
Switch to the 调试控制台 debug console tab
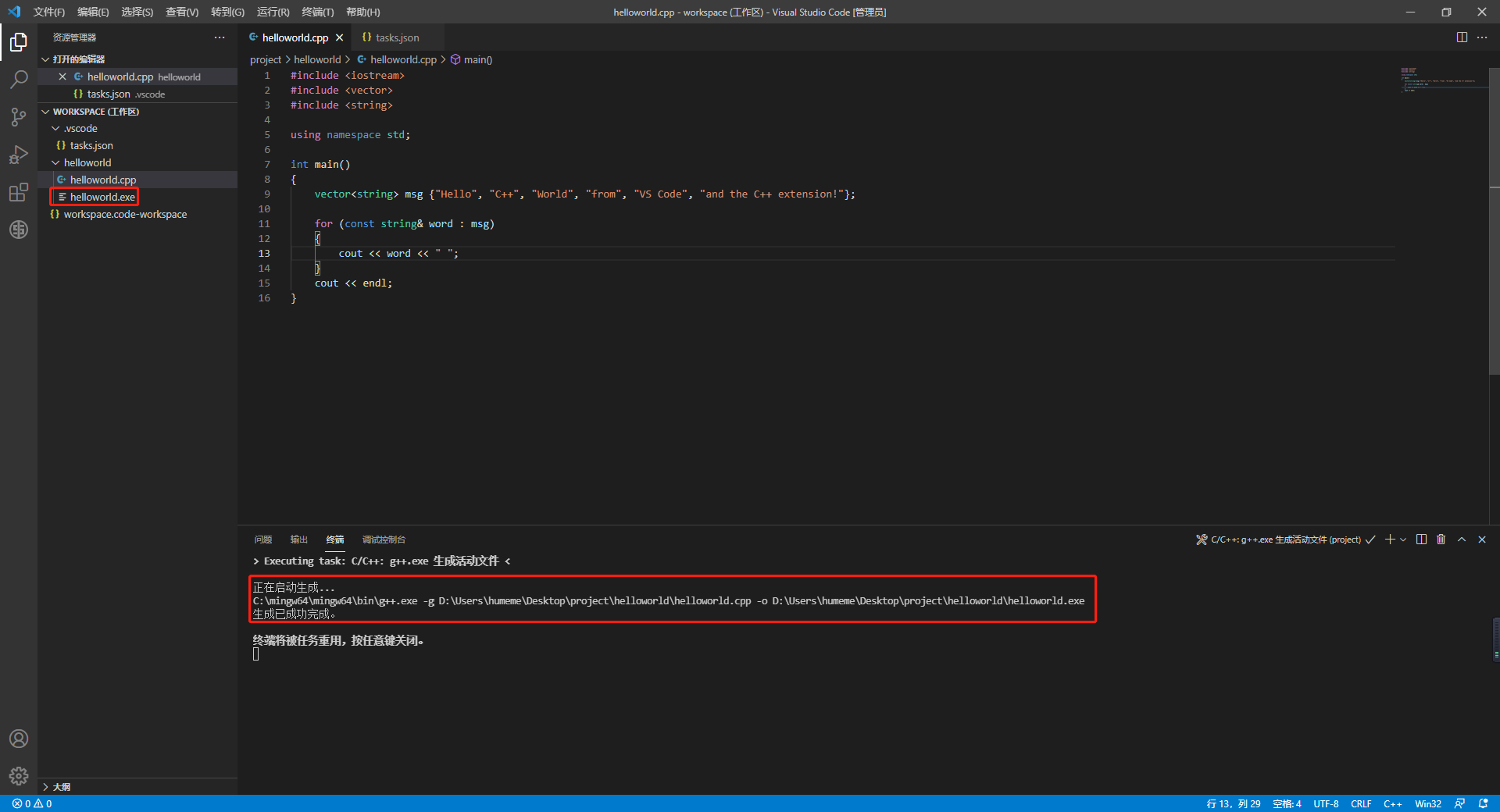click(x=384, y=540)
